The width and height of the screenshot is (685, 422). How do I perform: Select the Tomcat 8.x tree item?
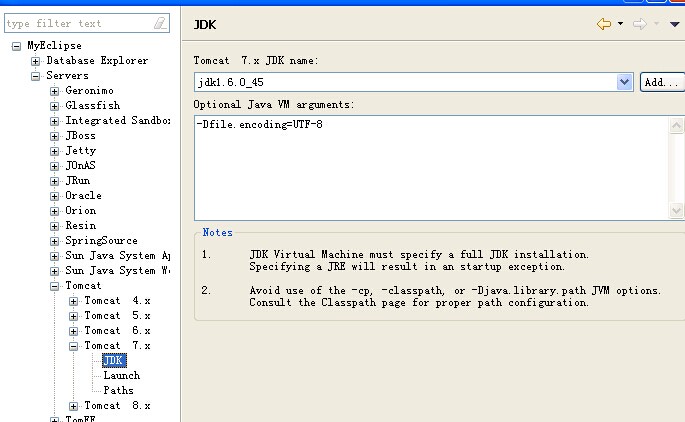pos(117,405)
